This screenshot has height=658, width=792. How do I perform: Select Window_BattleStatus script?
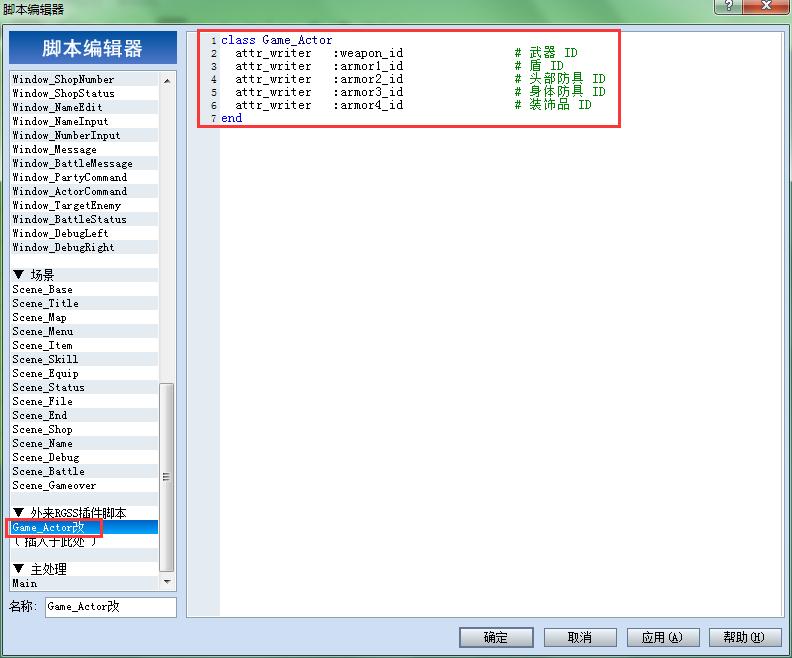[x=84, y=219]
